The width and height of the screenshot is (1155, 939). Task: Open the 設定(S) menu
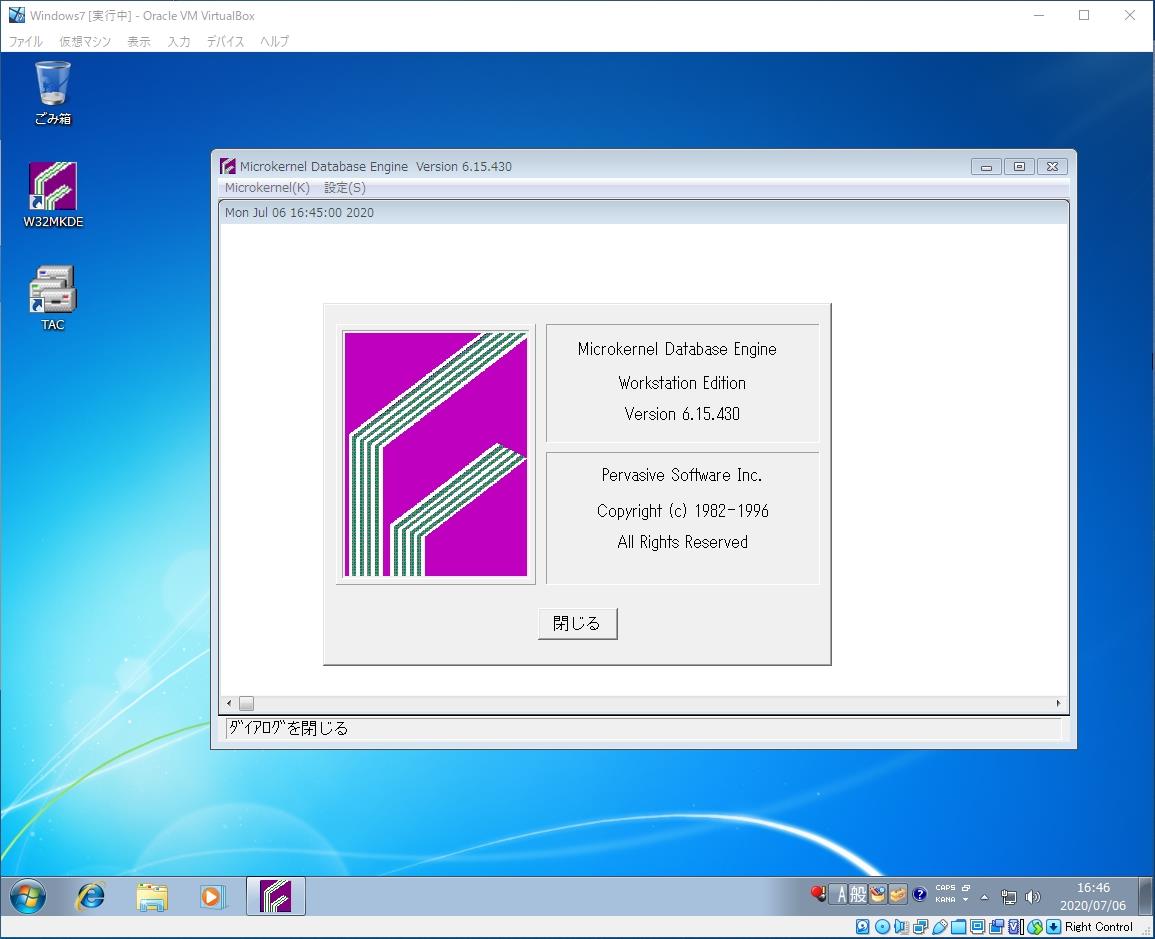345,188
